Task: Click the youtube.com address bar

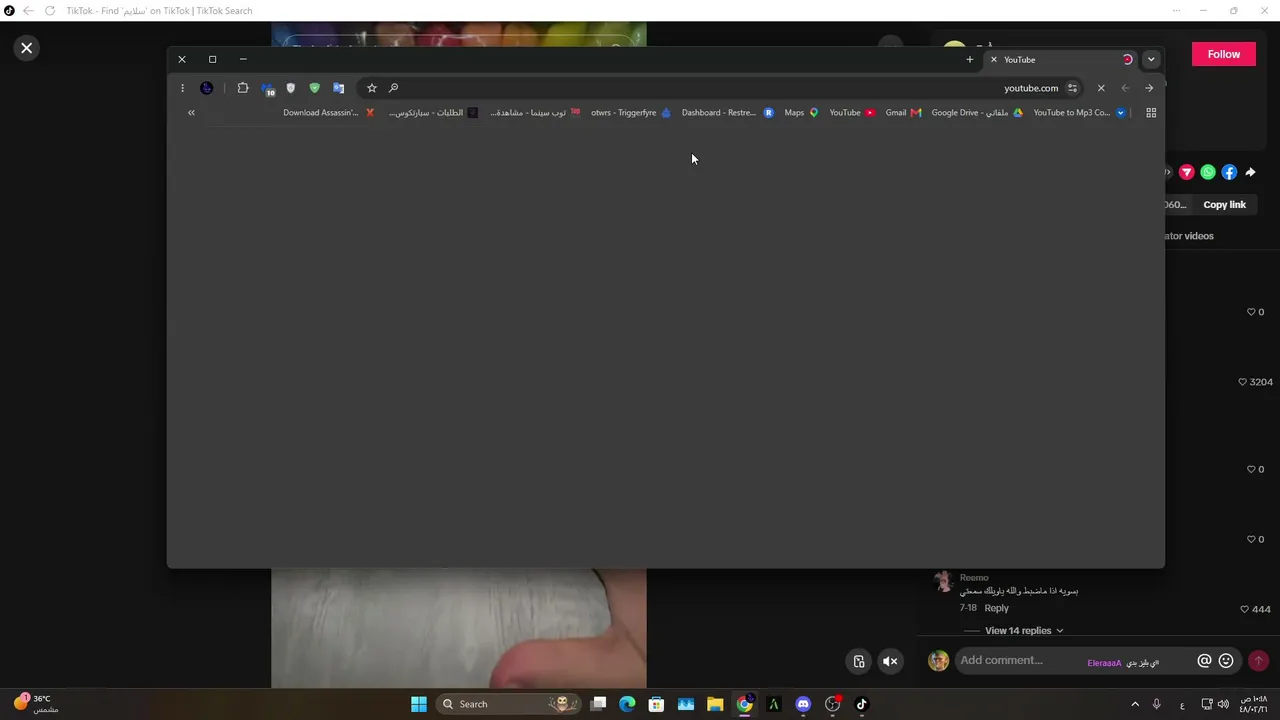Action: pyautogui.click(x=720, y=88)
